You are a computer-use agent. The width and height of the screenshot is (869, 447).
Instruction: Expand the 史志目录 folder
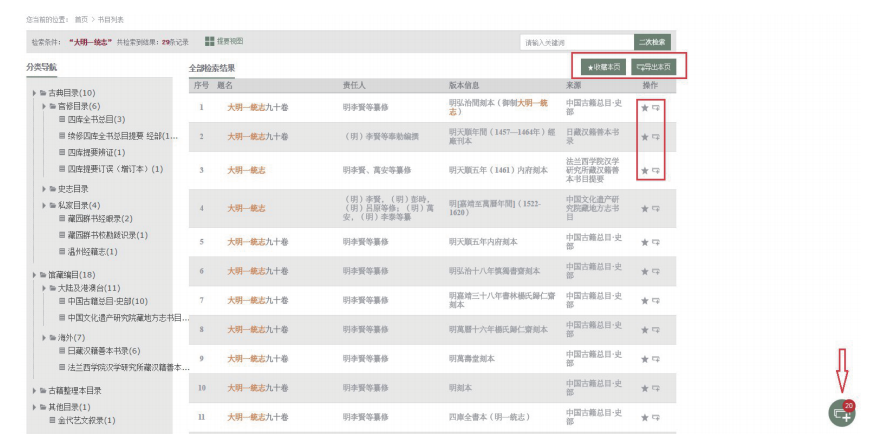[x=45, y=188]
